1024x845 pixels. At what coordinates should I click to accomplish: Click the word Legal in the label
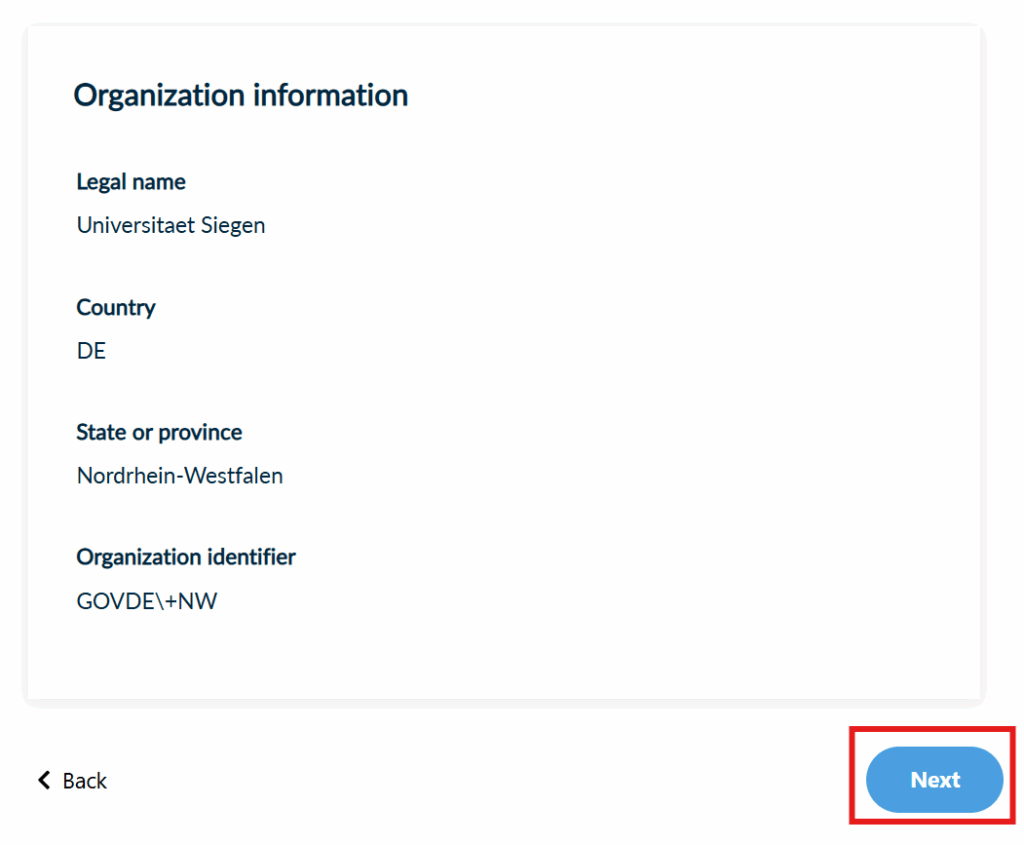102,182
